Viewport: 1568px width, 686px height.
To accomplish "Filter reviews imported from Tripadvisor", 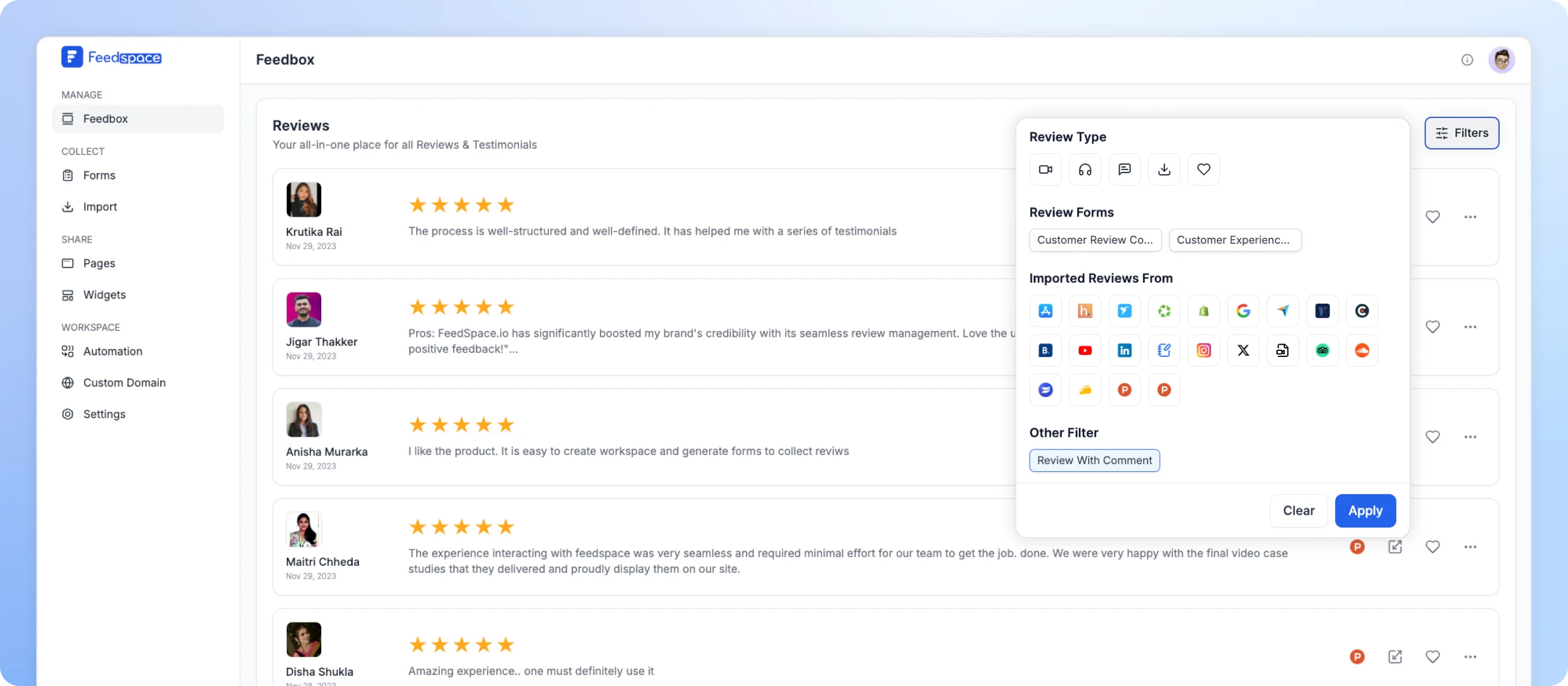I will click(x=1322, y=351).
